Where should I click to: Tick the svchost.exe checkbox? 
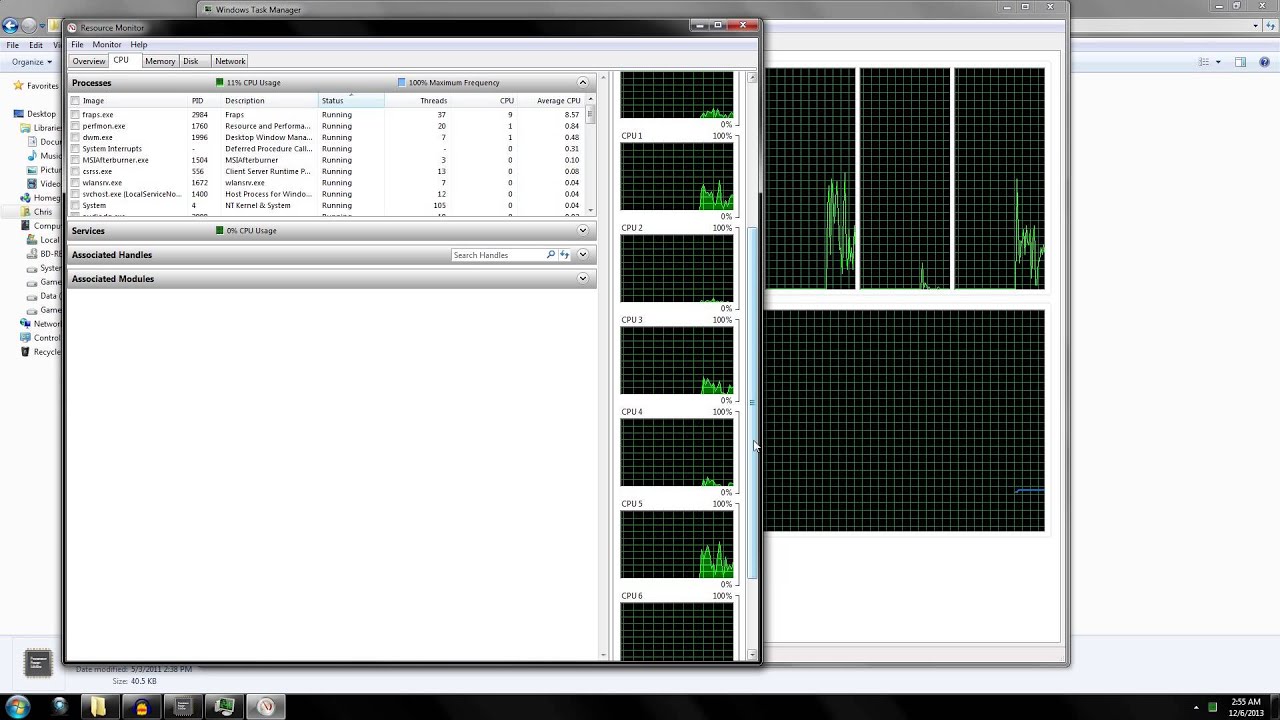[75, 194]
